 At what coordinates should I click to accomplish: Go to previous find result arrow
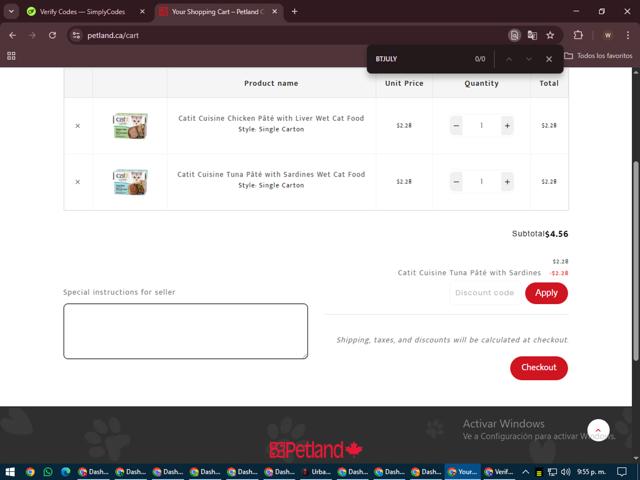[509, 59]
